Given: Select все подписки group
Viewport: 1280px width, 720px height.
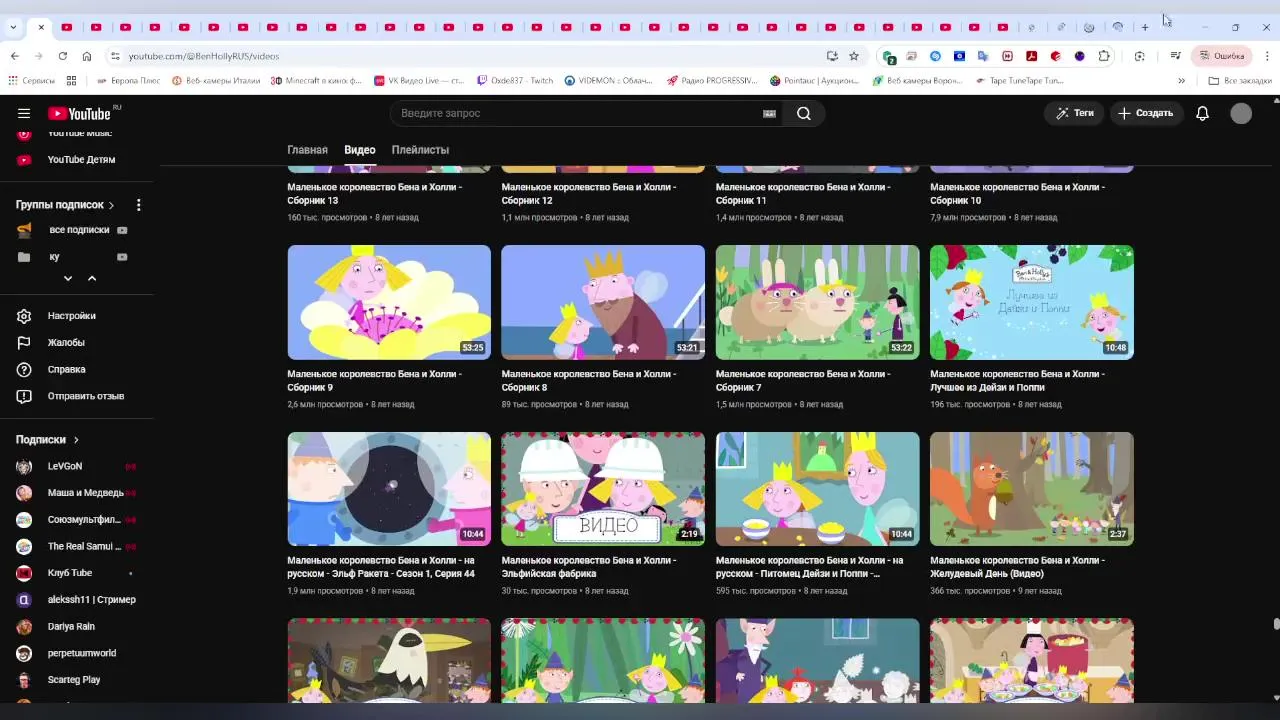Looking at the screenshot, I should point(78,230).
